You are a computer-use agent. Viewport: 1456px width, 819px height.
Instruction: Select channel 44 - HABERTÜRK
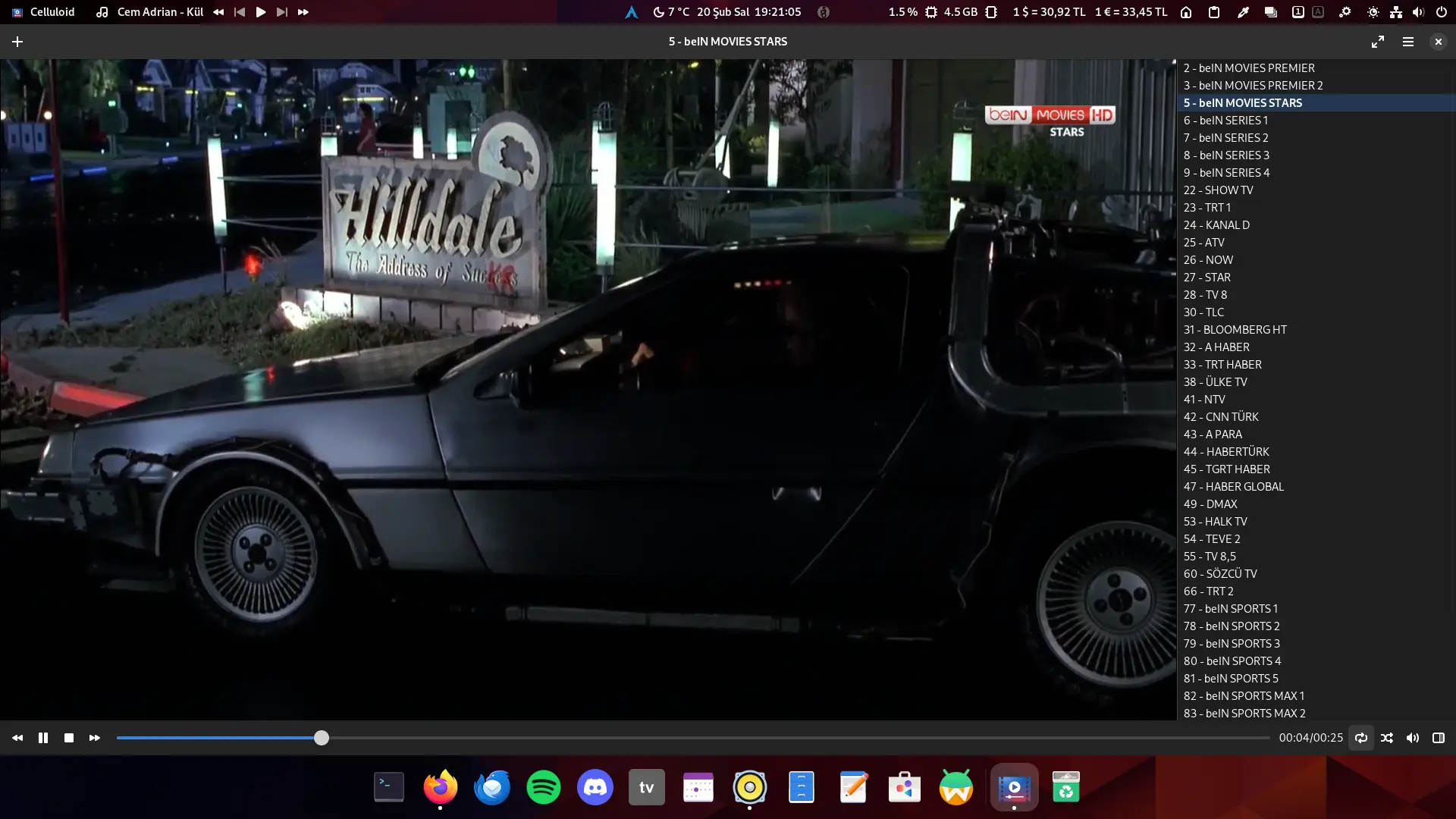point(1316,452)
